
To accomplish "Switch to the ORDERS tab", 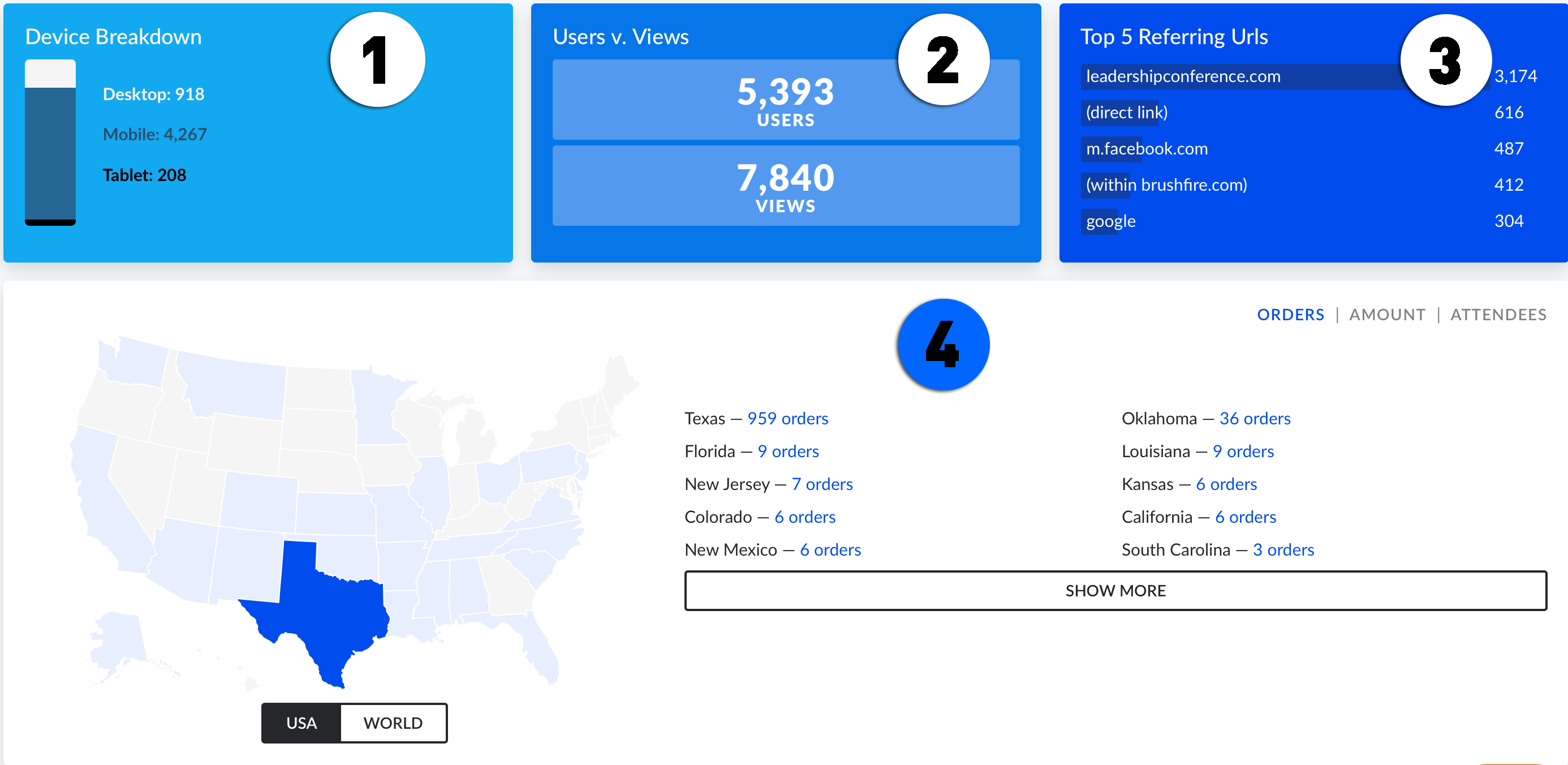I will click(1290, 314).
